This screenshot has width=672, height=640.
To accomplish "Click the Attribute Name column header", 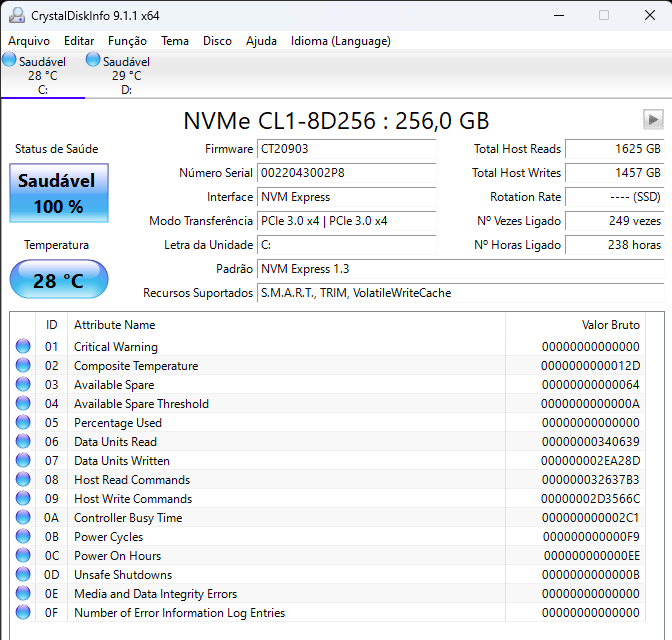I will point(286,325).
